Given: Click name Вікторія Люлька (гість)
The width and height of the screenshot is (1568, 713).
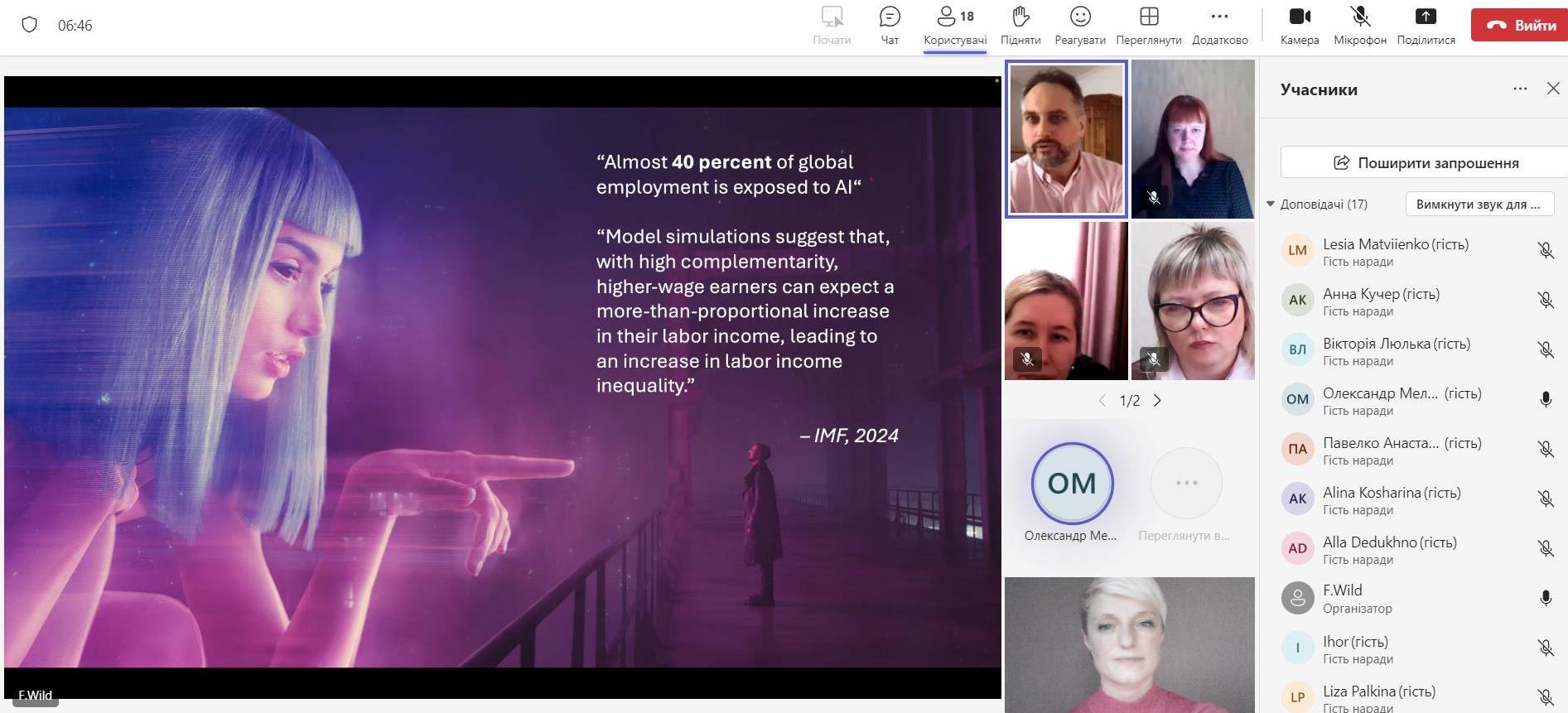Looking at the screenshot, I should click(1397, 343).
